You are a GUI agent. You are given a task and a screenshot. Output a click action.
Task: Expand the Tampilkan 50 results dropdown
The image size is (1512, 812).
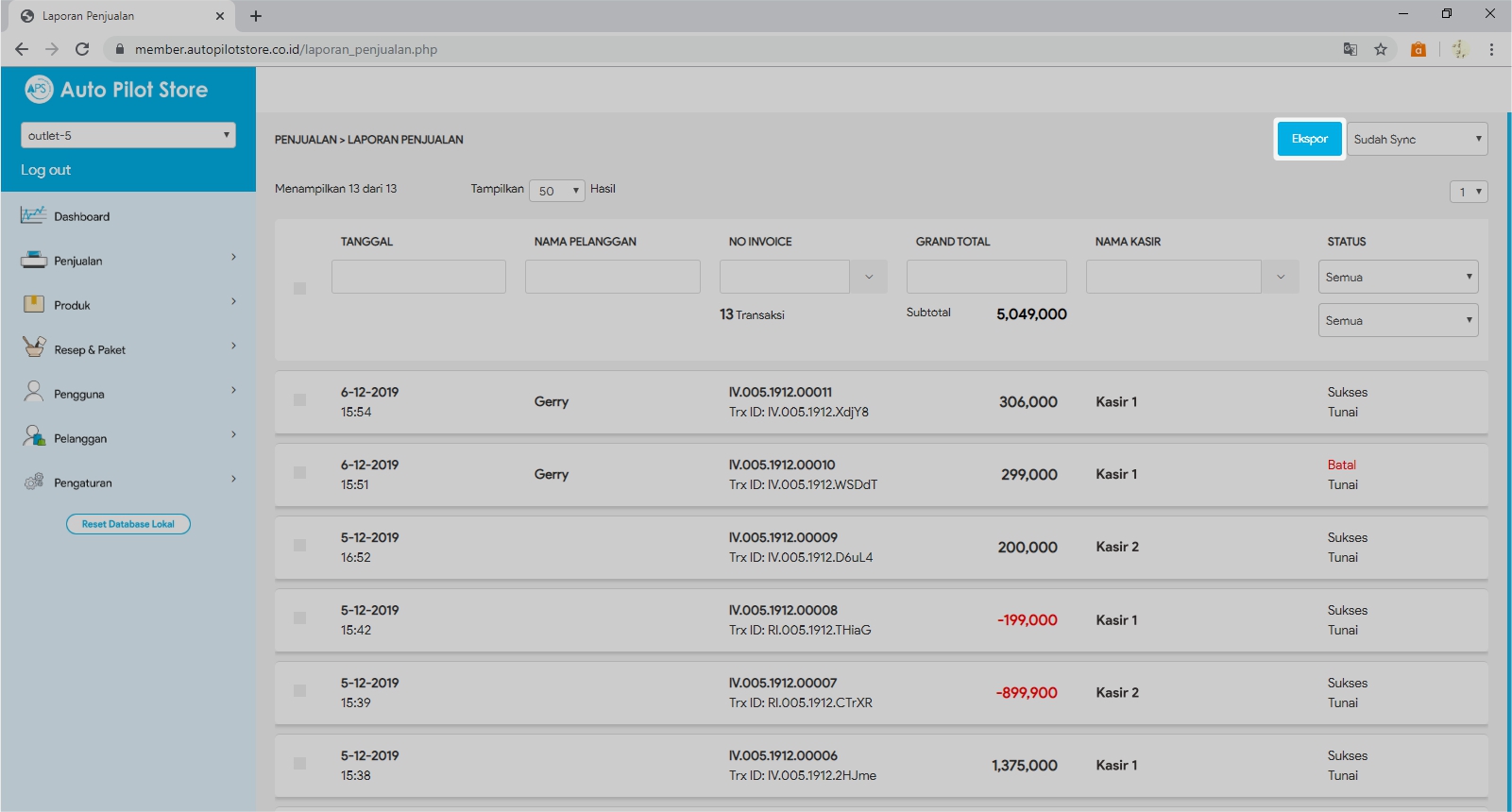(x=556, y=191)
